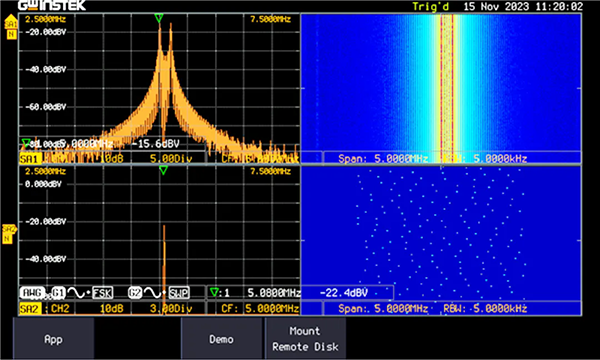The image size is (600, 360).
Task: Select SA2 Span 5.0000MHz value
Action: (401, 308)
